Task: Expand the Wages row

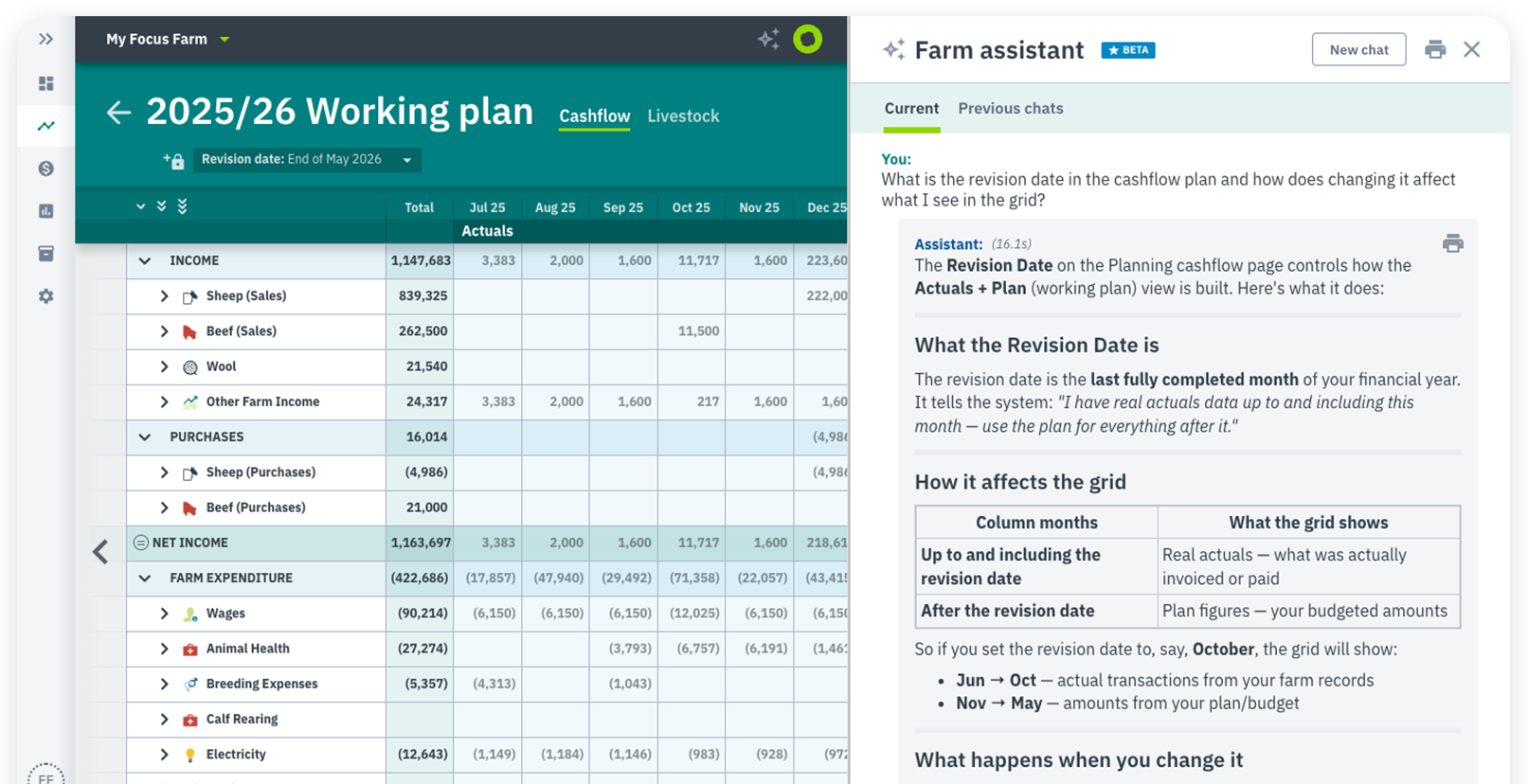Action: 164,614
